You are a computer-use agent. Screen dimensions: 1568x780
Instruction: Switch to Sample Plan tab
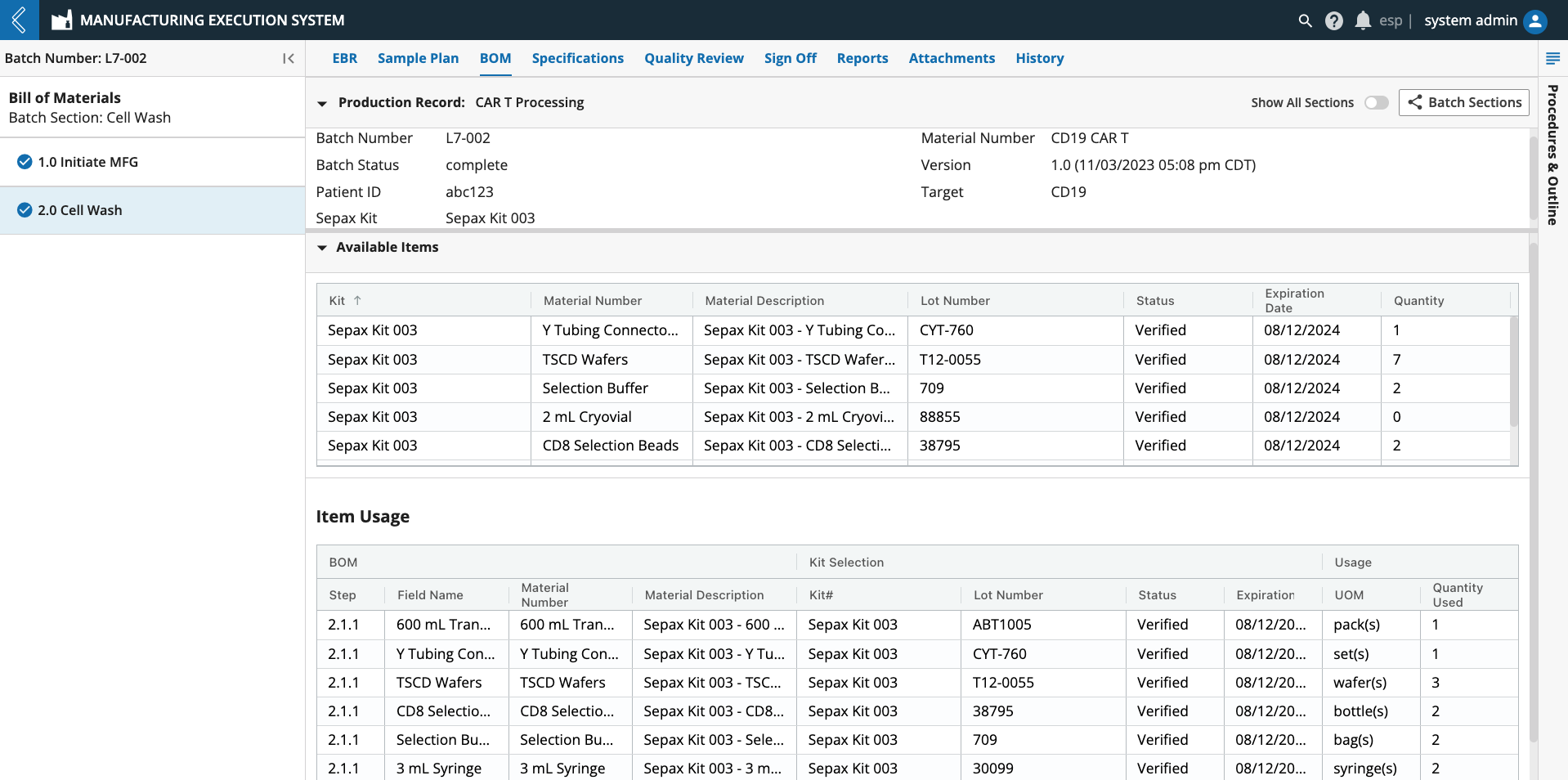coord(418,58)
